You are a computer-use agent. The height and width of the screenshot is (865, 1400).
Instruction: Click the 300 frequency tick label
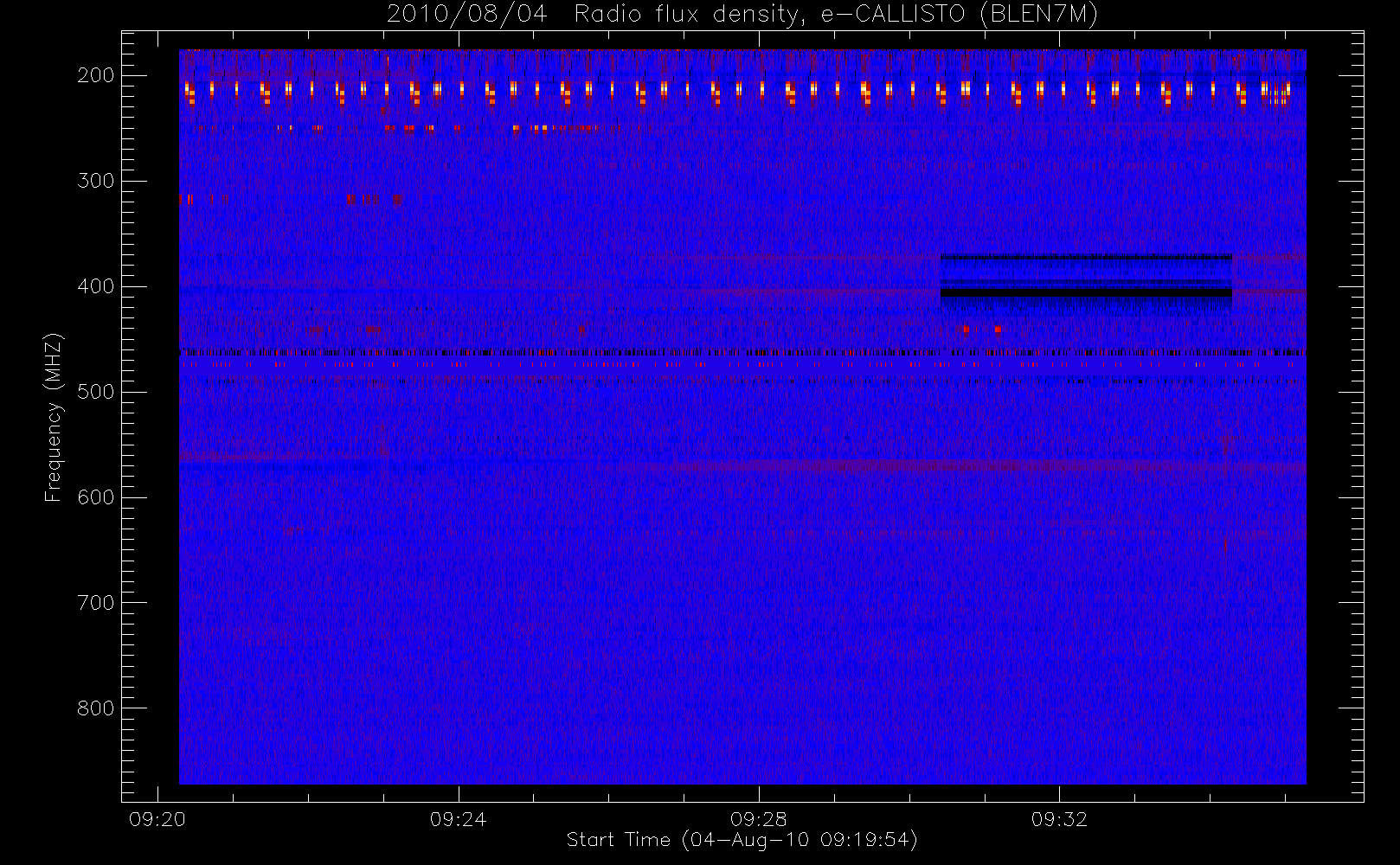(x=95, y=181)
